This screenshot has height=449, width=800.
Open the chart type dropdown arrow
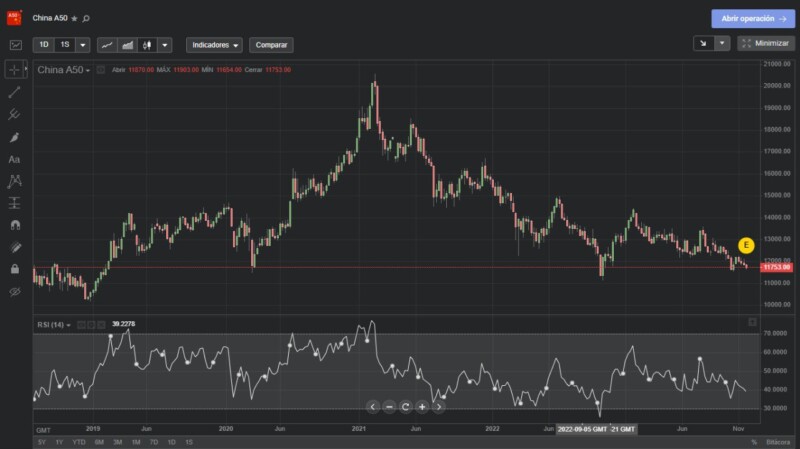click(164, 45)
